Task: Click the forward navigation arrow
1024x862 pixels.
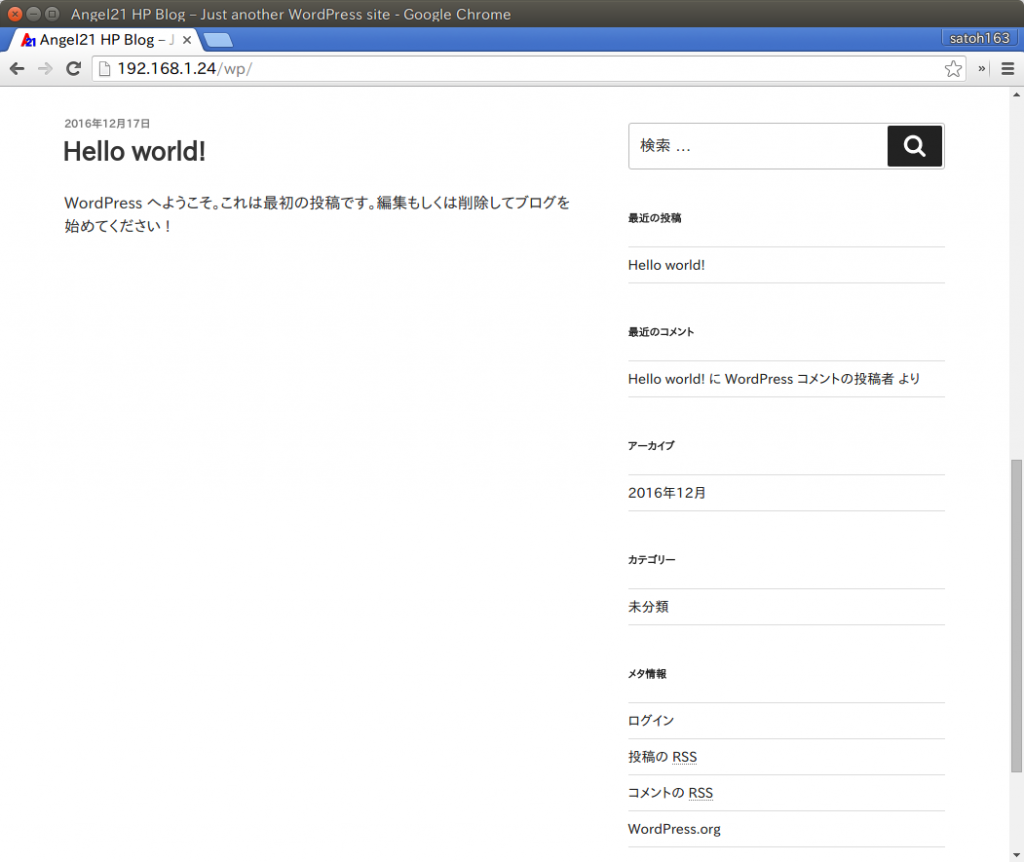Action: click(x=45, y=69)
